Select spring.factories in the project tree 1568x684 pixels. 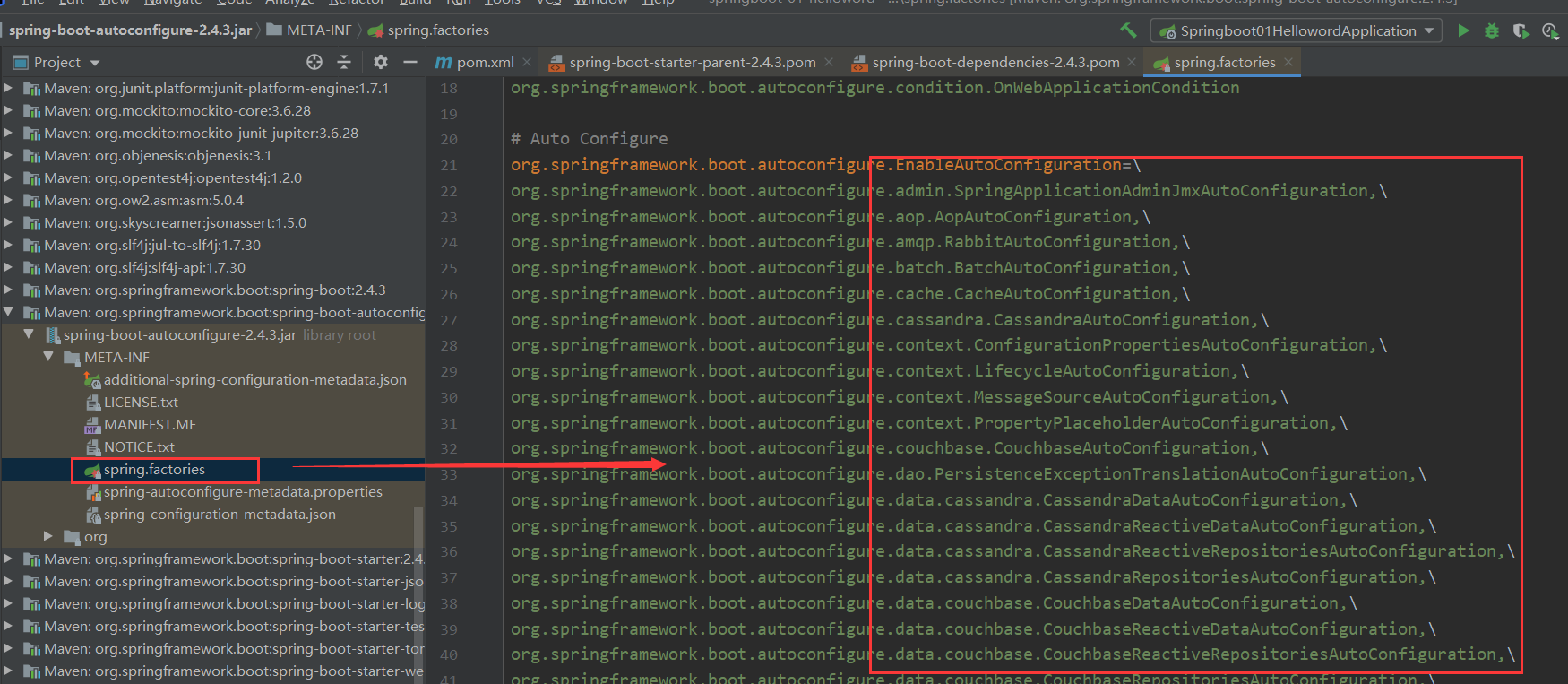tap(154, 470)
